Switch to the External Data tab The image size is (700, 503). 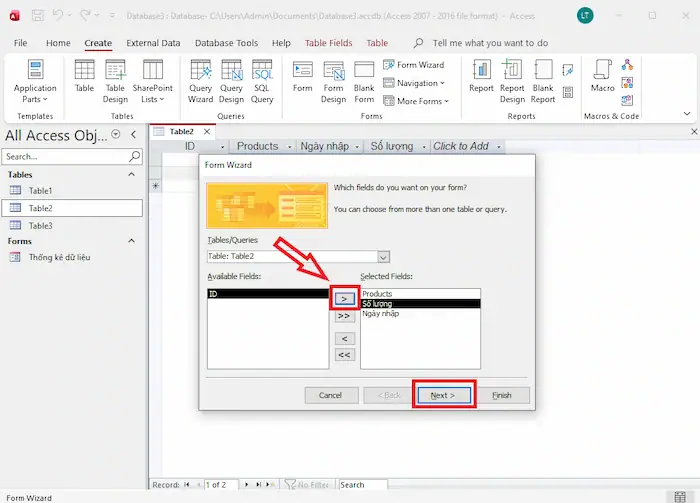click(153, 44)
